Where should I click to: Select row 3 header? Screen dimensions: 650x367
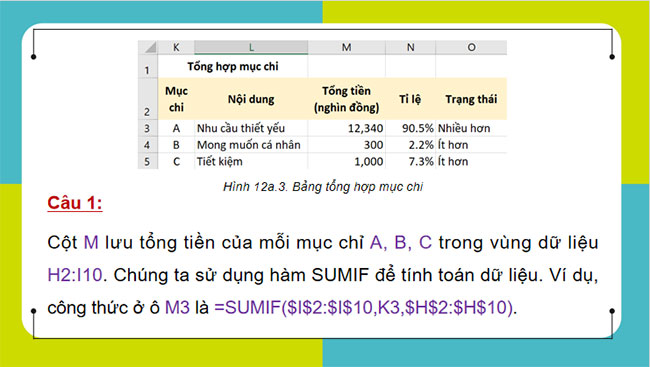[x=148, y=128]
